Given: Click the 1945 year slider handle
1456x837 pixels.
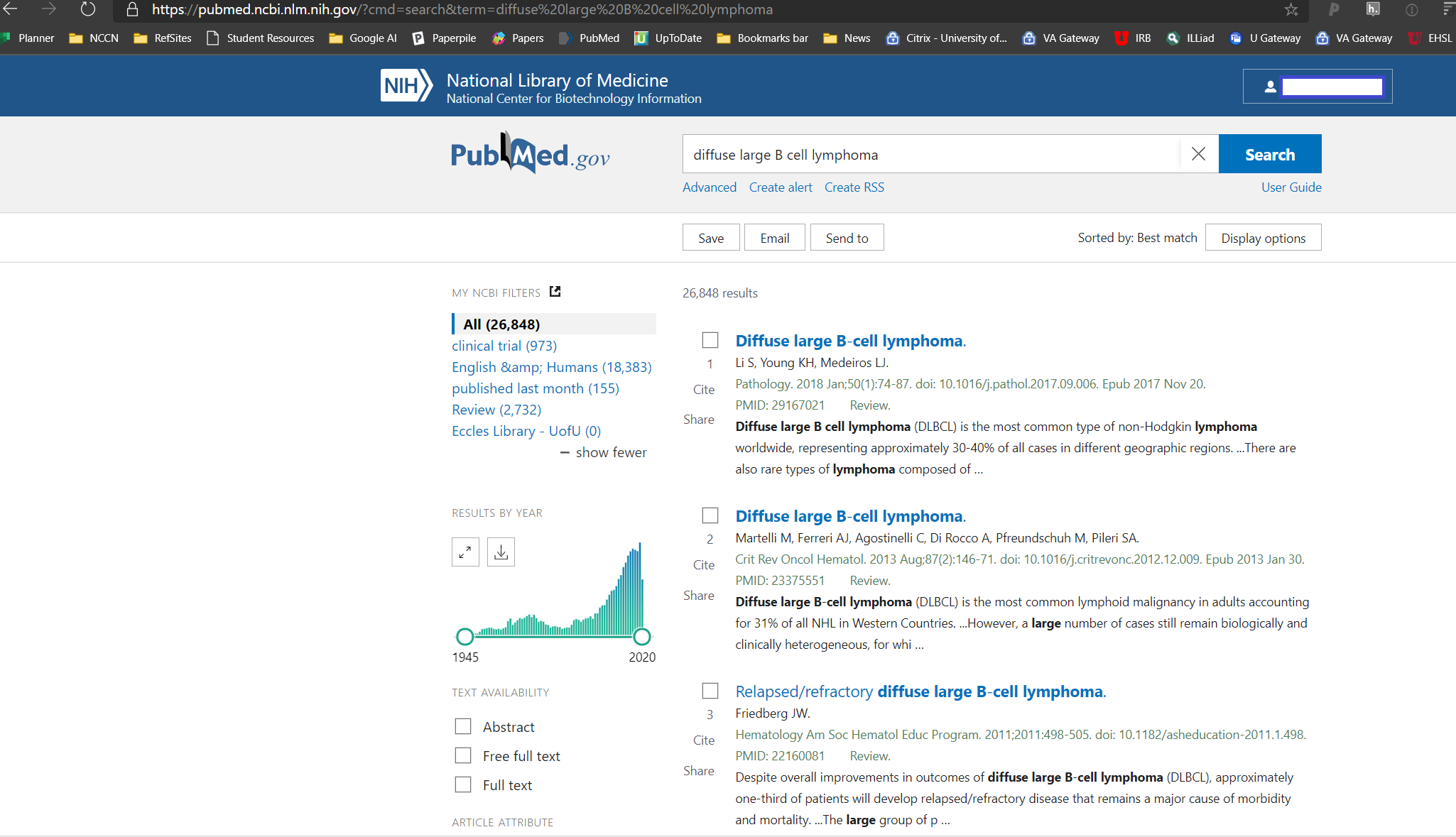Looking at the screenshot, I should click(464, 636).
